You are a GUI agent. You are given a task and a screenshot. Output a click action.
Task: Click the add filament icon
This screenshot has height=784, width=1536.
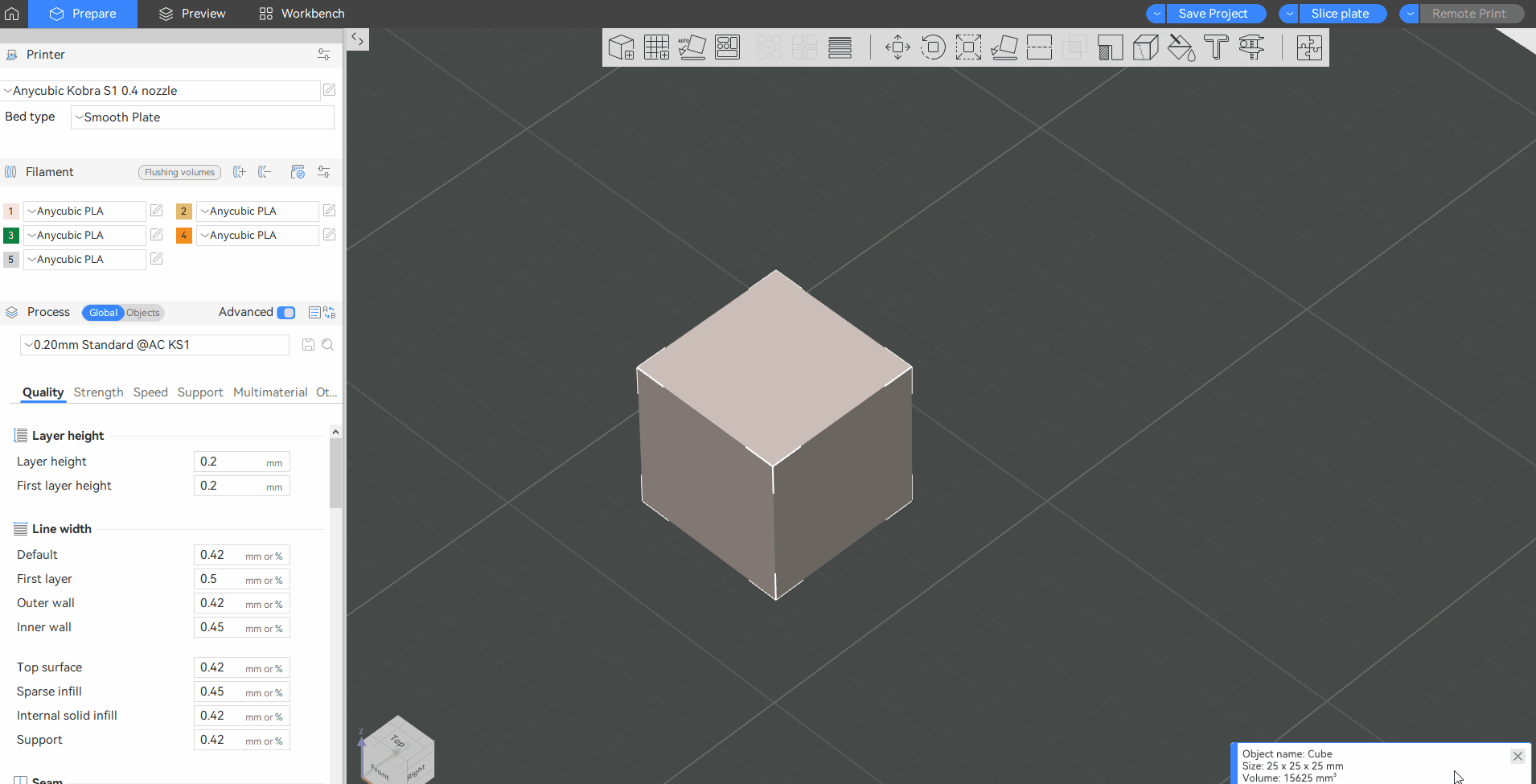[x=239, y=172]
